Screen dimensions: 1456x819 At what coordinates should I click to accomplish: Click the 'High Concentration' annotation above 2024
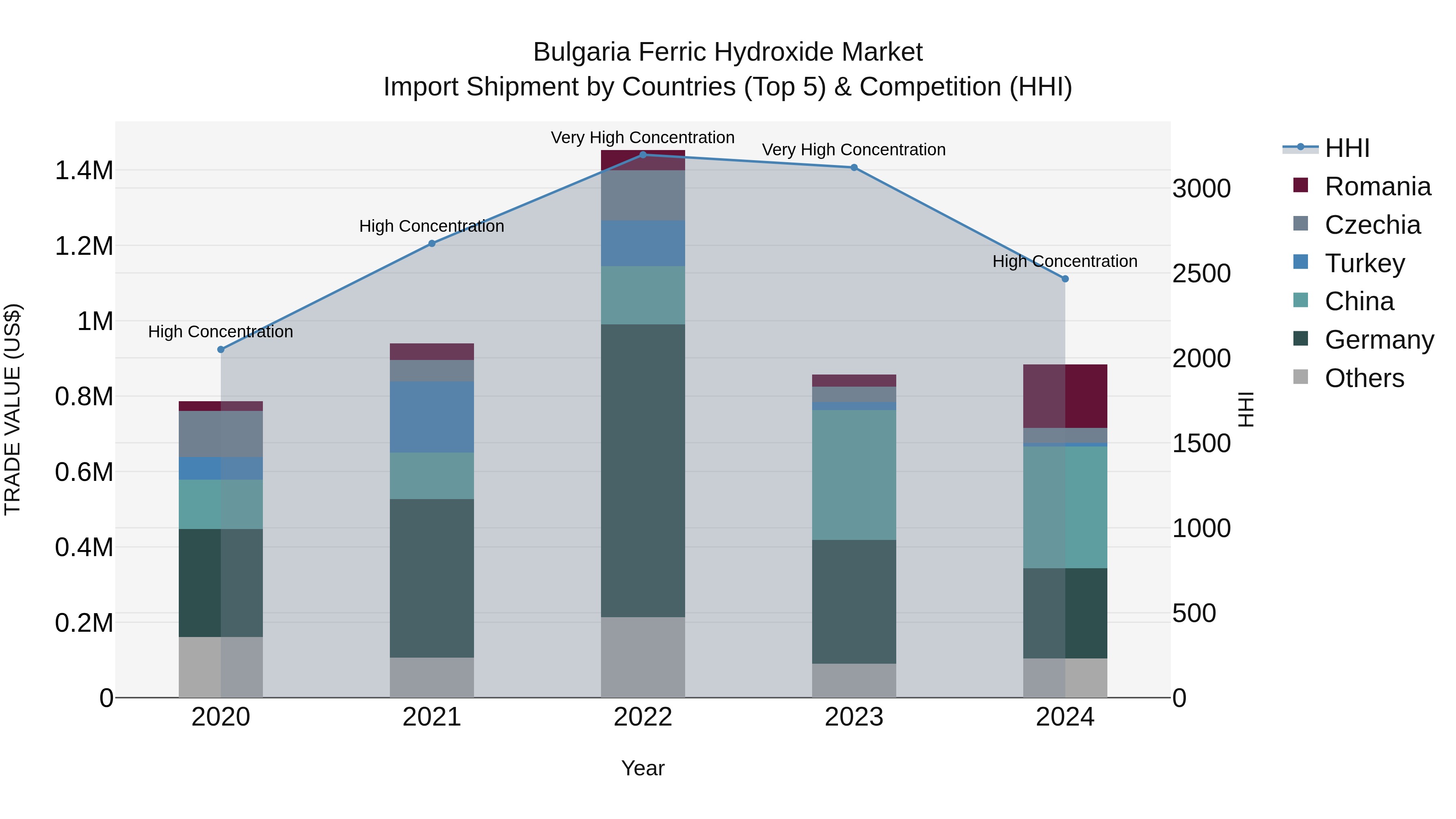point(1065,261)
